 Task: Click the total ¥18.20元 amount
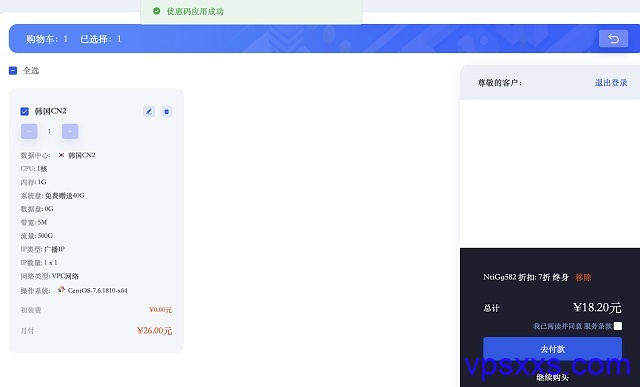tap(597, 307)
